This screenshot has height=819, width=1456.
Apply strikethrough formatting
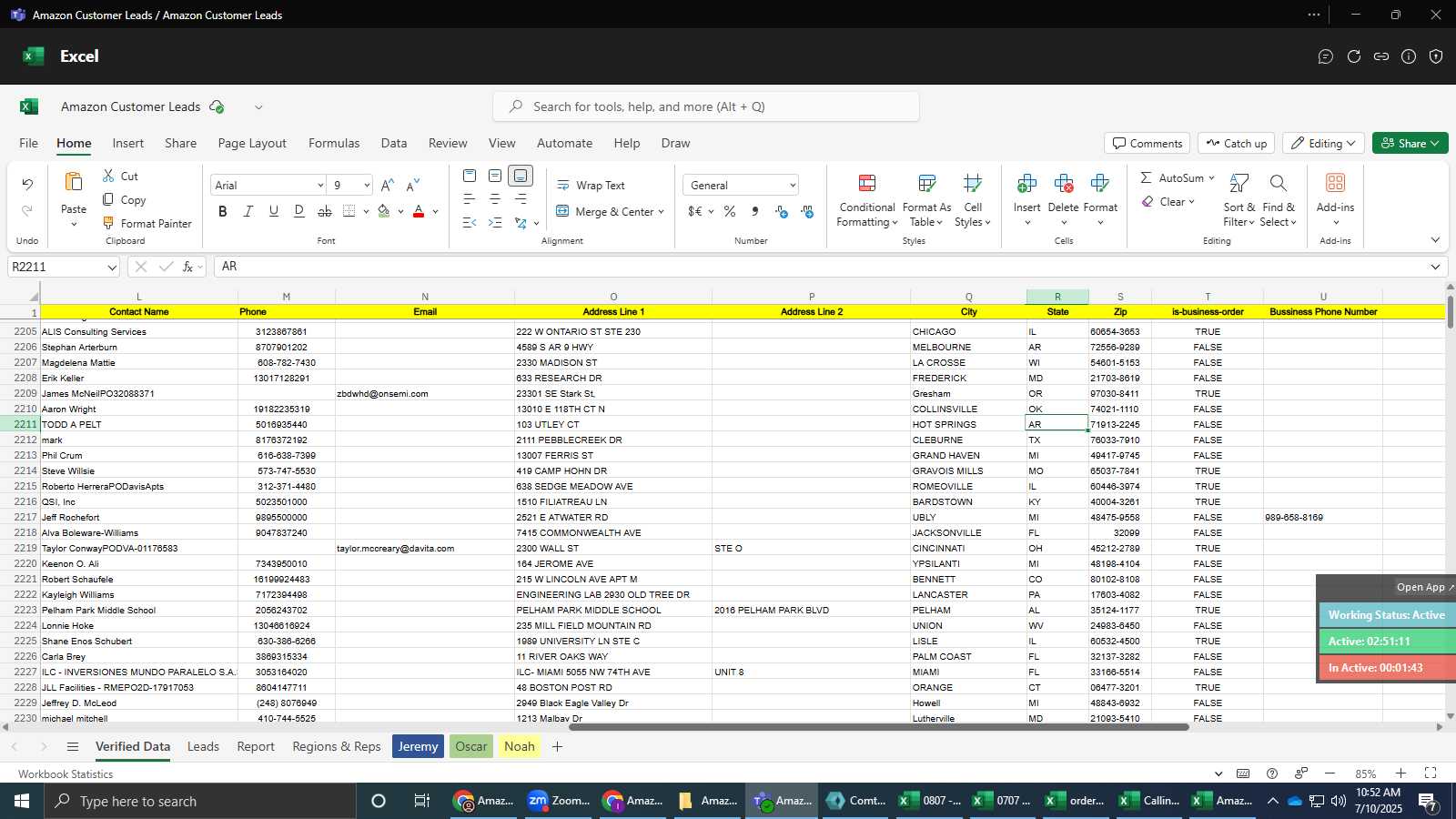pos(325,211)
